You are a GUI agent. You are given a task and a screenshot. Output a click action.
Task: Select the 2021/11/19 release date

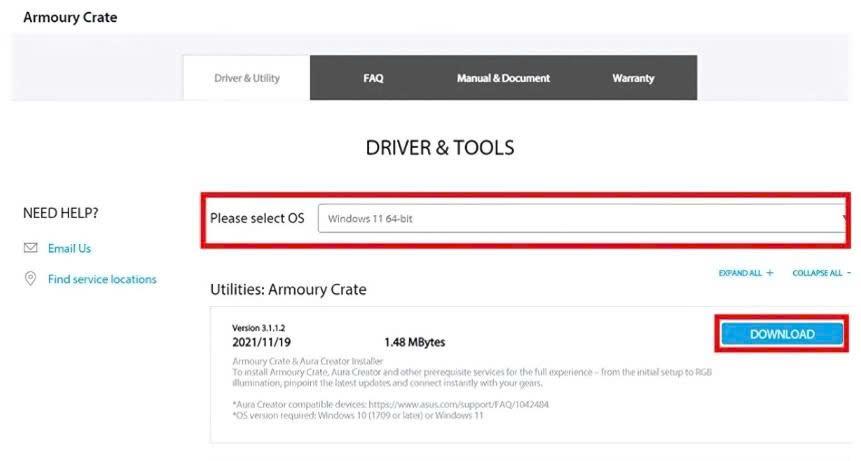click(261, 342)
